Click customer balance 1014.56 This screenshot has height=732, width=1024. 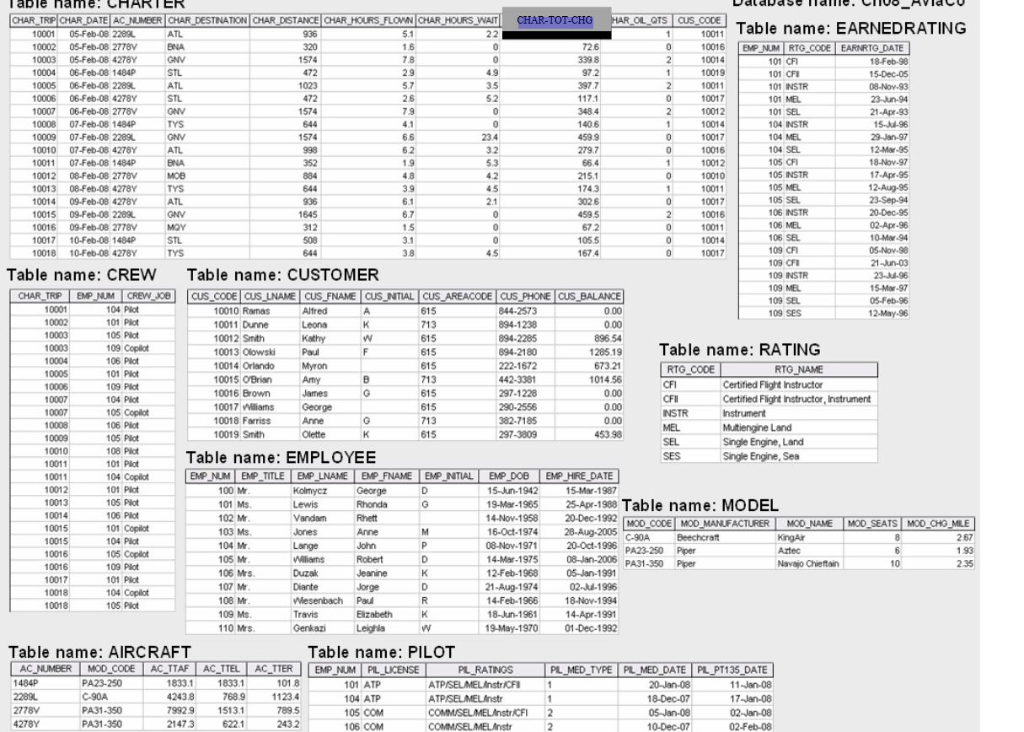tap(605, 379)
